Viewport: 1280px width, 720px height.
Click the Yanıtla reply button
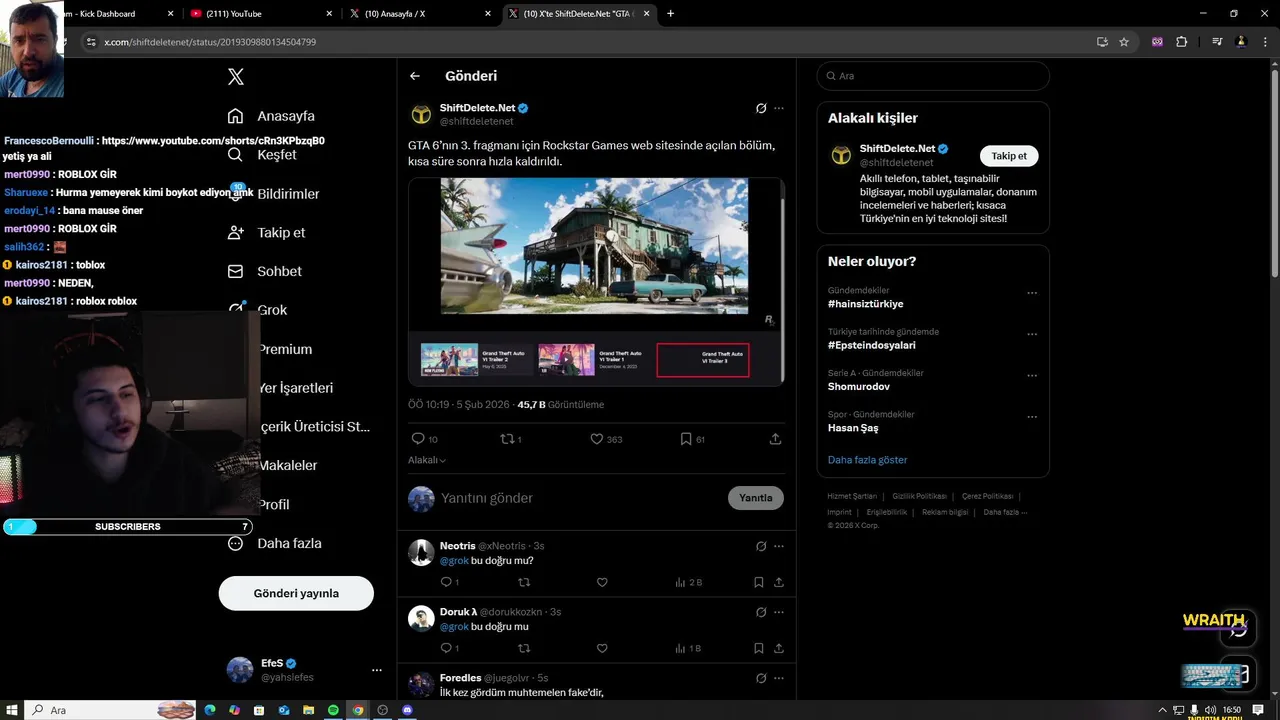pos(756,498)
